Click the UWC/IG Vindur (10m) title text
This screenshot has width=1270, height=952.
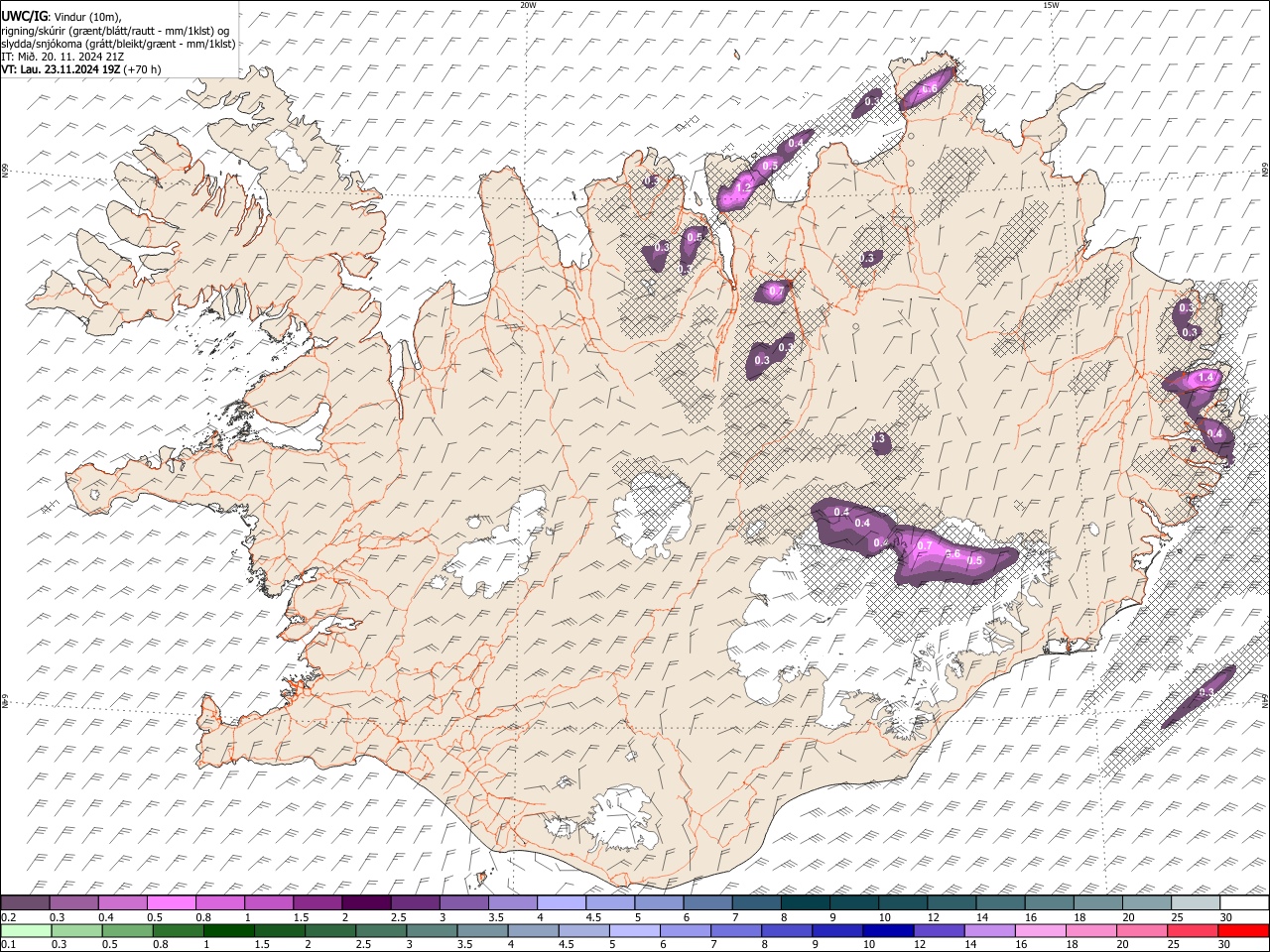pyautogui.click(x=62, y=15)
